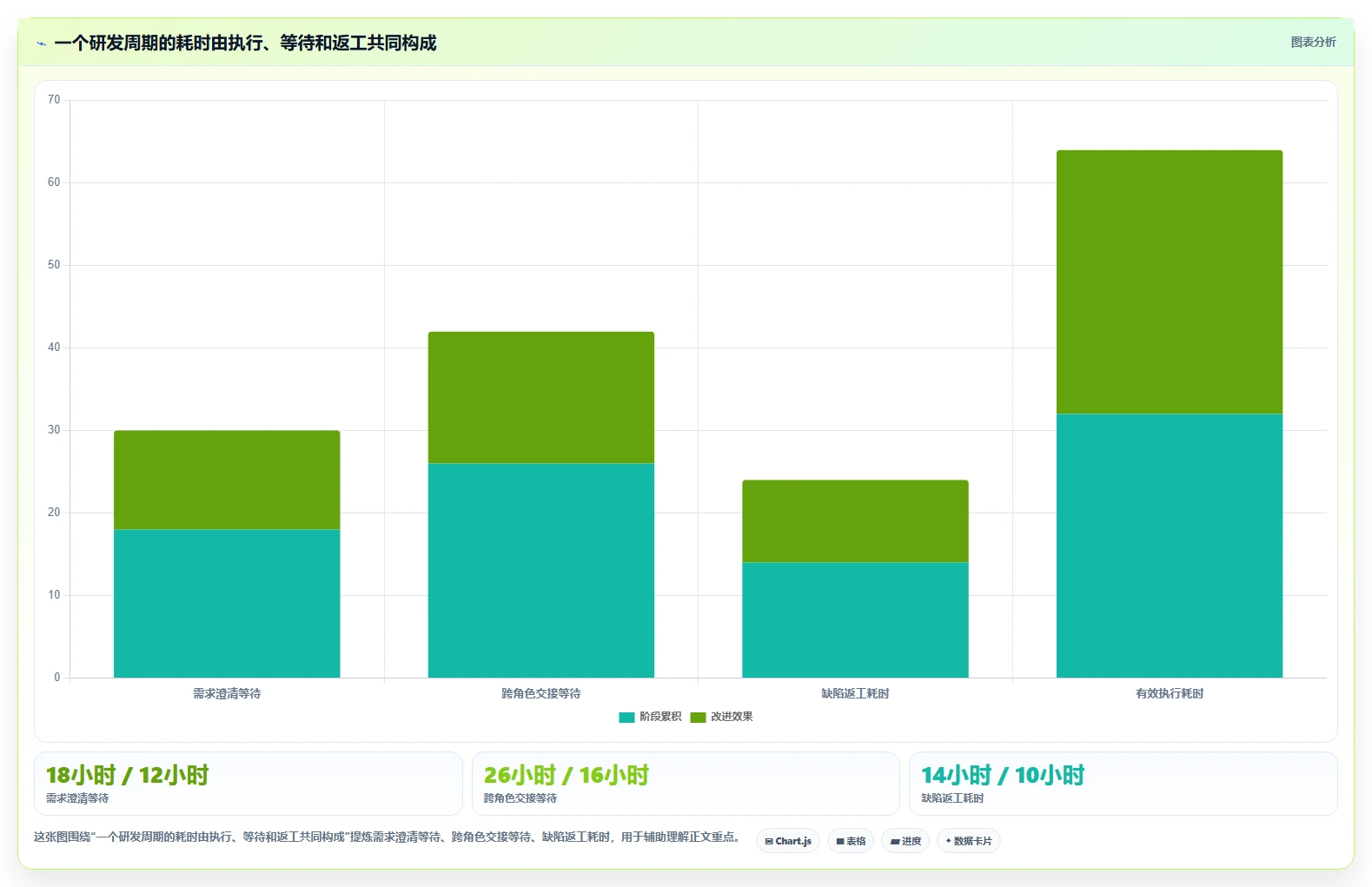Click the y-axis tick label 10
Screen dimensions: 1372x887
pos(54,595)
